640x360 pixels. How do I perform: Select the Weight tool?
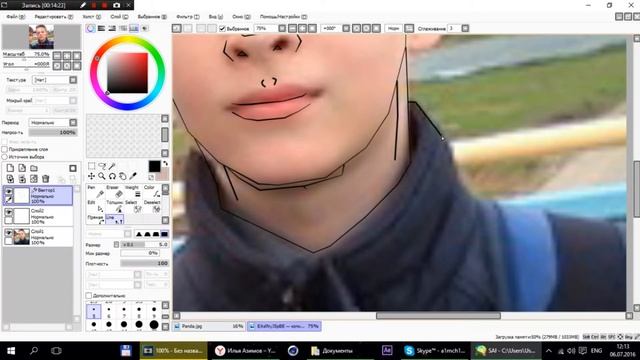click(133, 192)
